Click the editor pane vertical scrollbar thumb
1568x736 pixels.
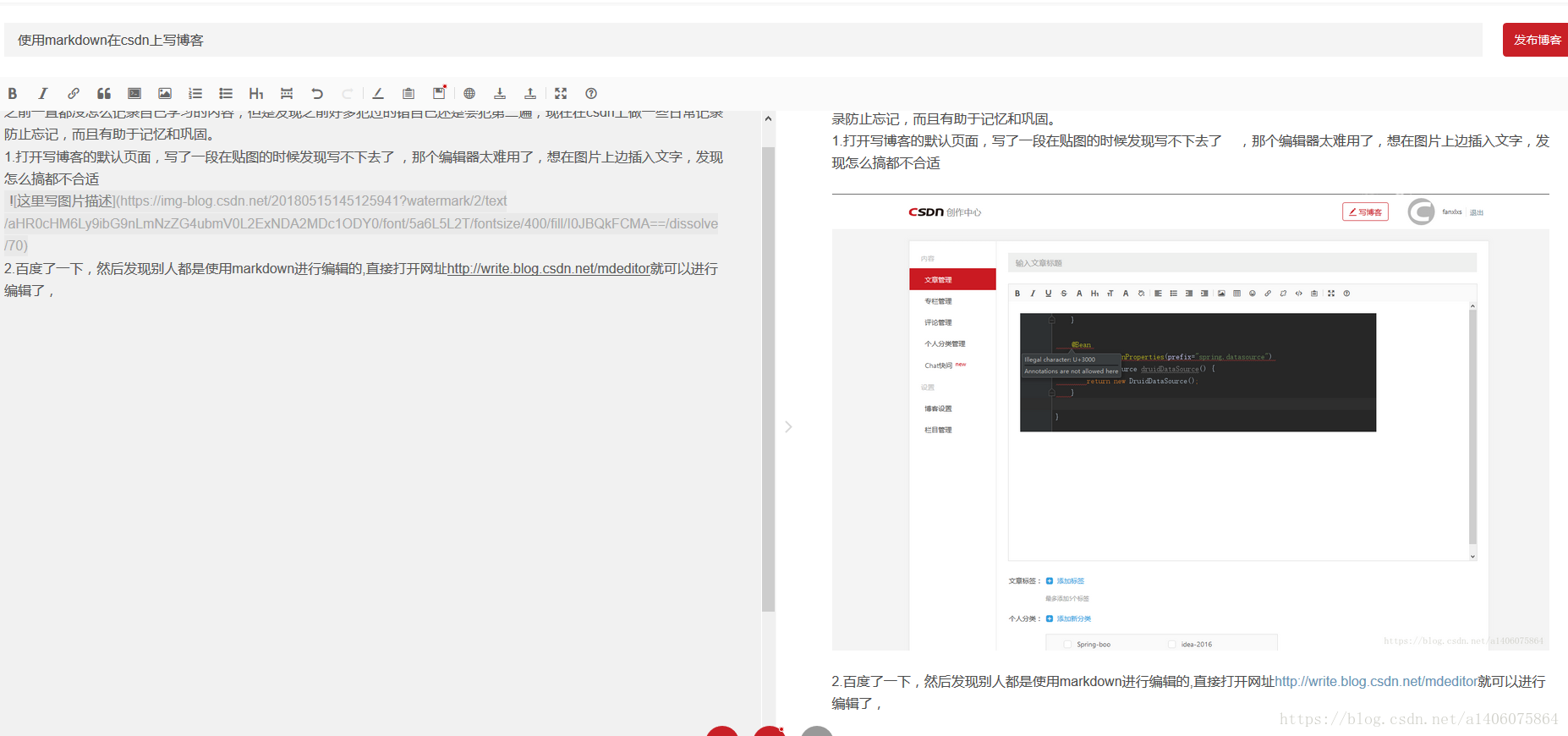768,379
